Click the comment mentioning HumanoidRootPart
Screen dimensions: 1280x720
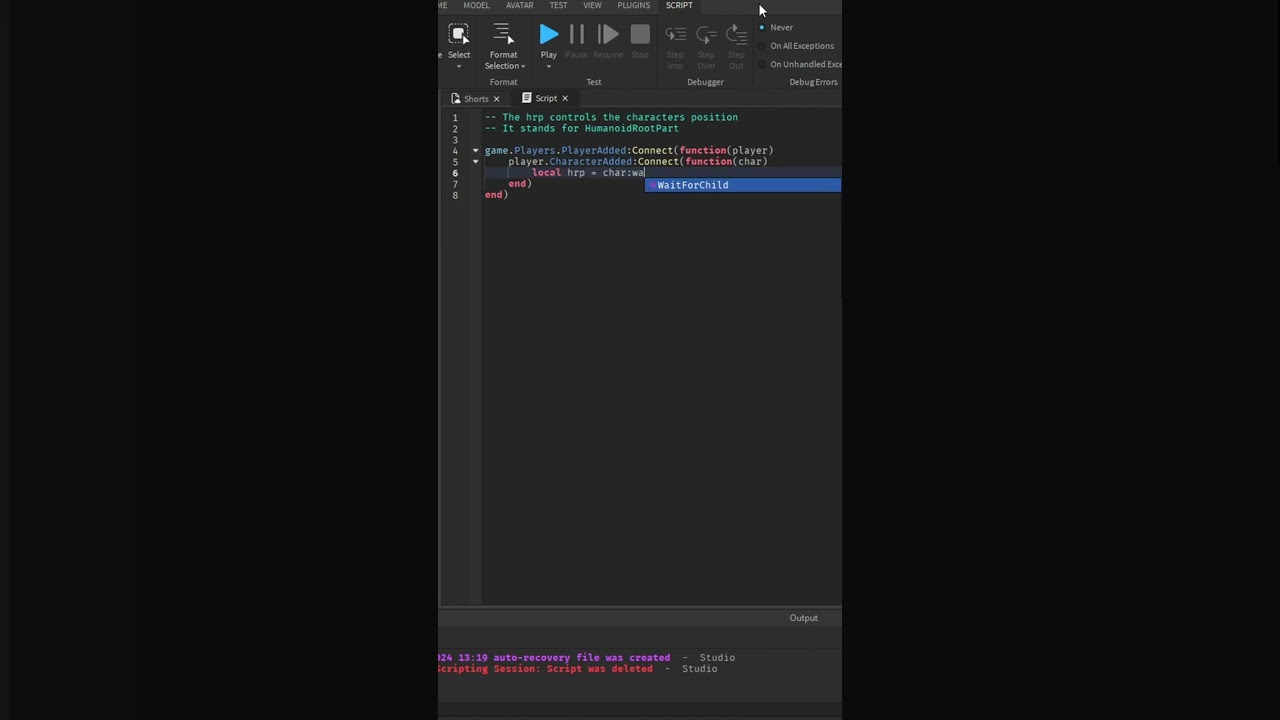(582, 128)
